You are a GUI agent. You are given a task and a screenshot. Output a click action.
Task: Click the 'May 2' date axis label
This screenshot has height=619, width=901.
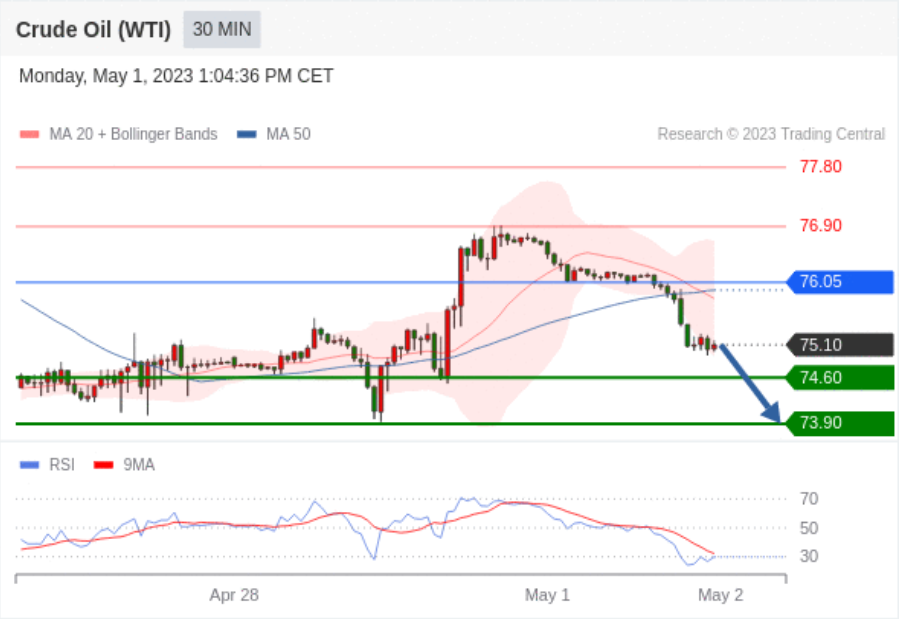tap(721, 595)
